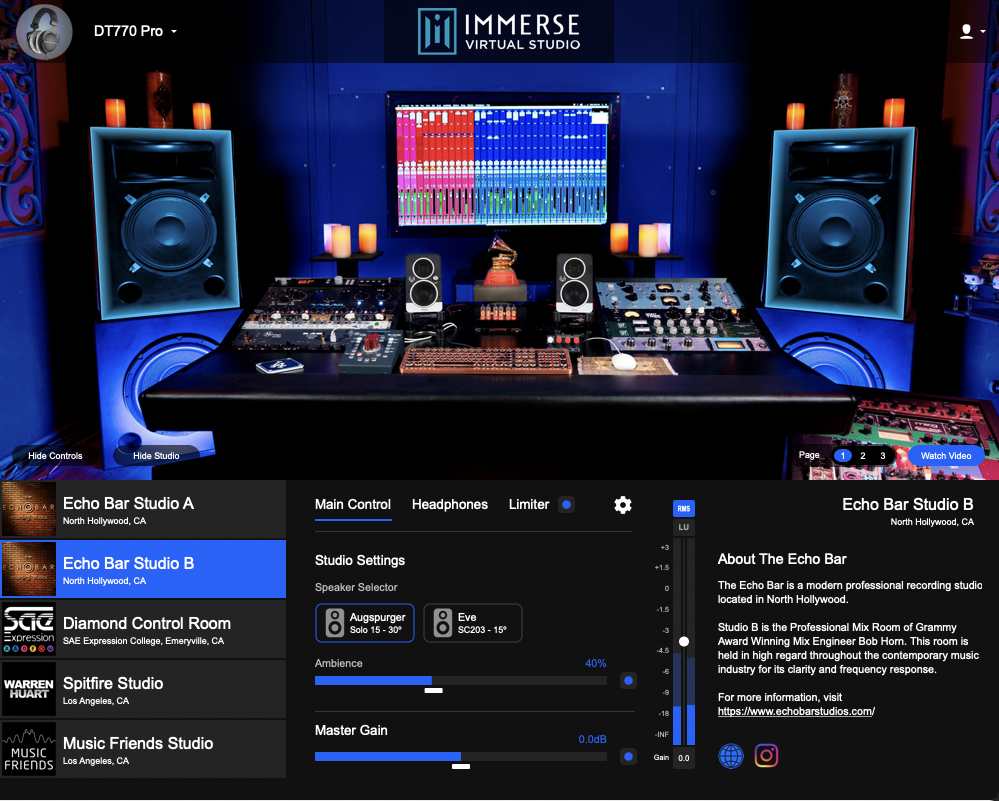Screen dimensions: 999x801
Task: Click the Hide Studio button
Action: 156,456
